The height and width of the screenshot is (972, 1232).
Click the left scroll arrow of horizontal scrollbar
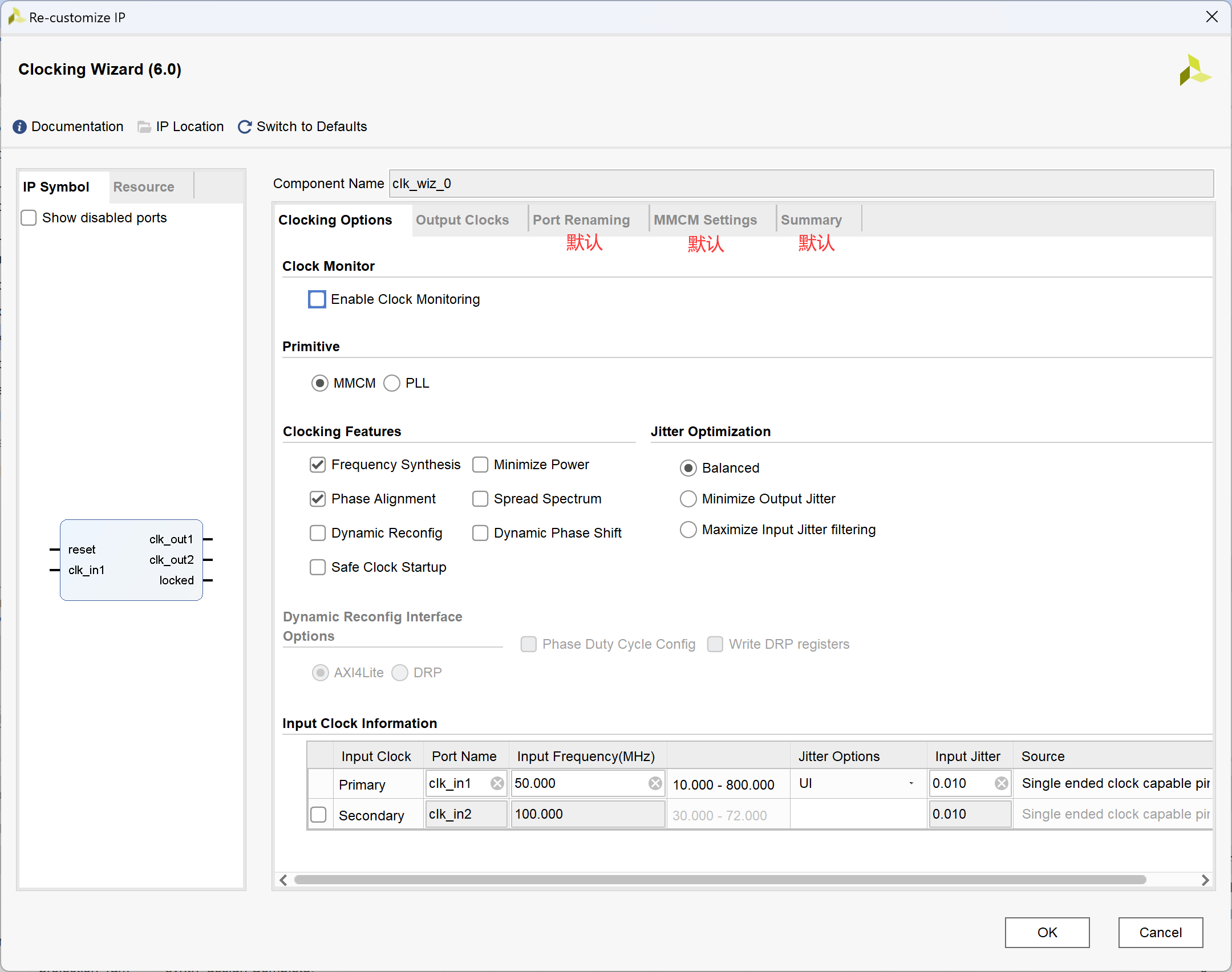283,880
